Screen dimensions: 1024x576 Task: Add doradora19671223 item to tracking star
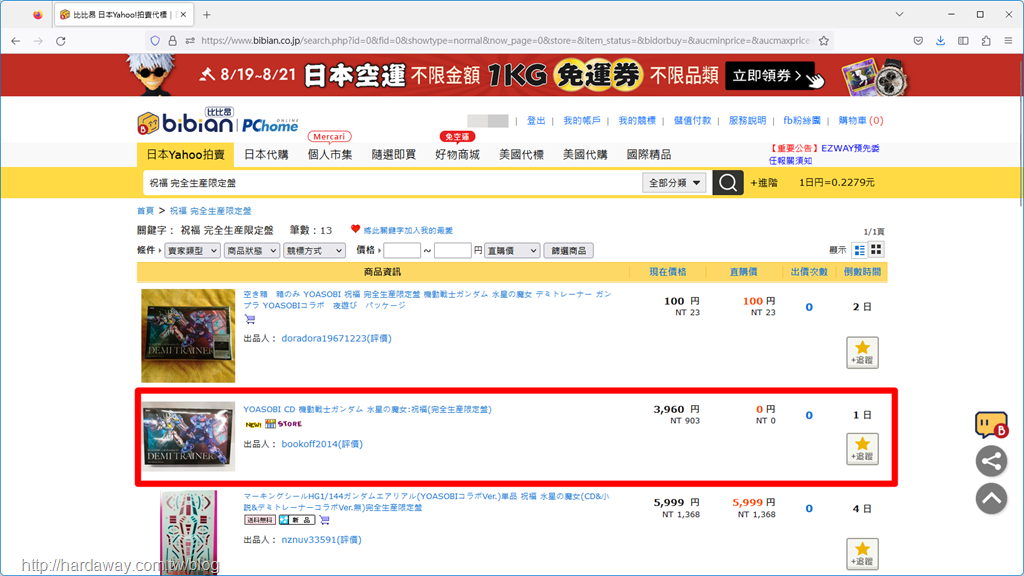point(862,353)
